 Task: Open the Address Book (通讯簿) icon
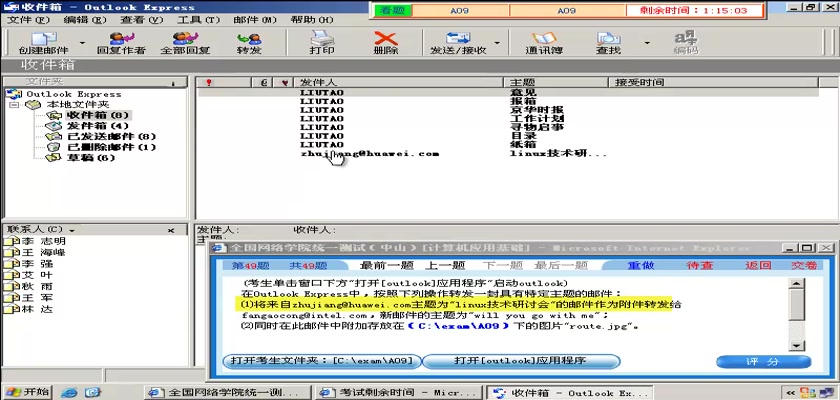(x=544, y=43)
